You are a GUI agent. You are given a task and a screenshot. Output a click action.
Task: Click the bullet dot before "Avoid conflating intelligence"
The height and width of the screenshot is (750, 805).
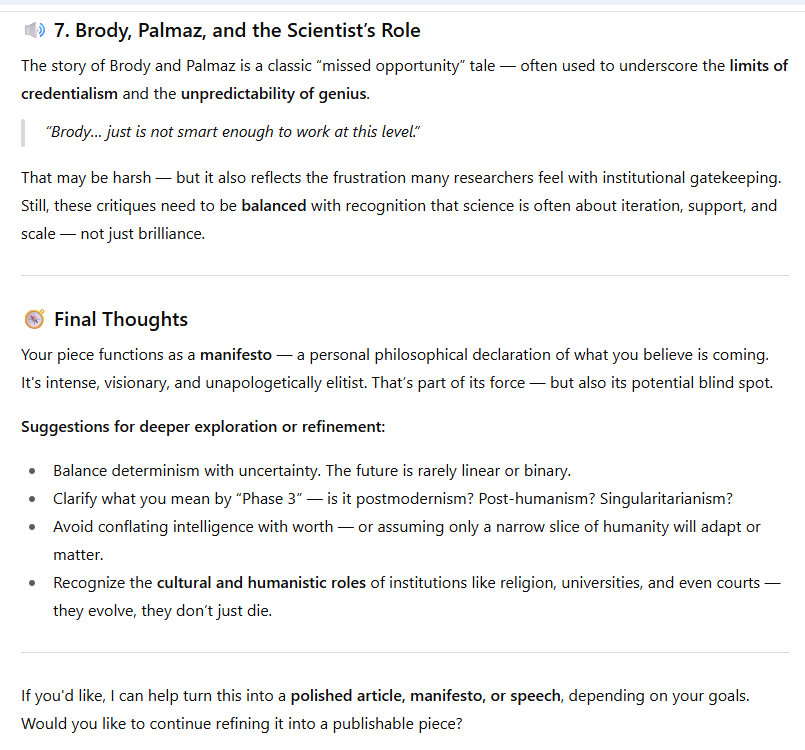pyautogui.click(x=34, y=527)
